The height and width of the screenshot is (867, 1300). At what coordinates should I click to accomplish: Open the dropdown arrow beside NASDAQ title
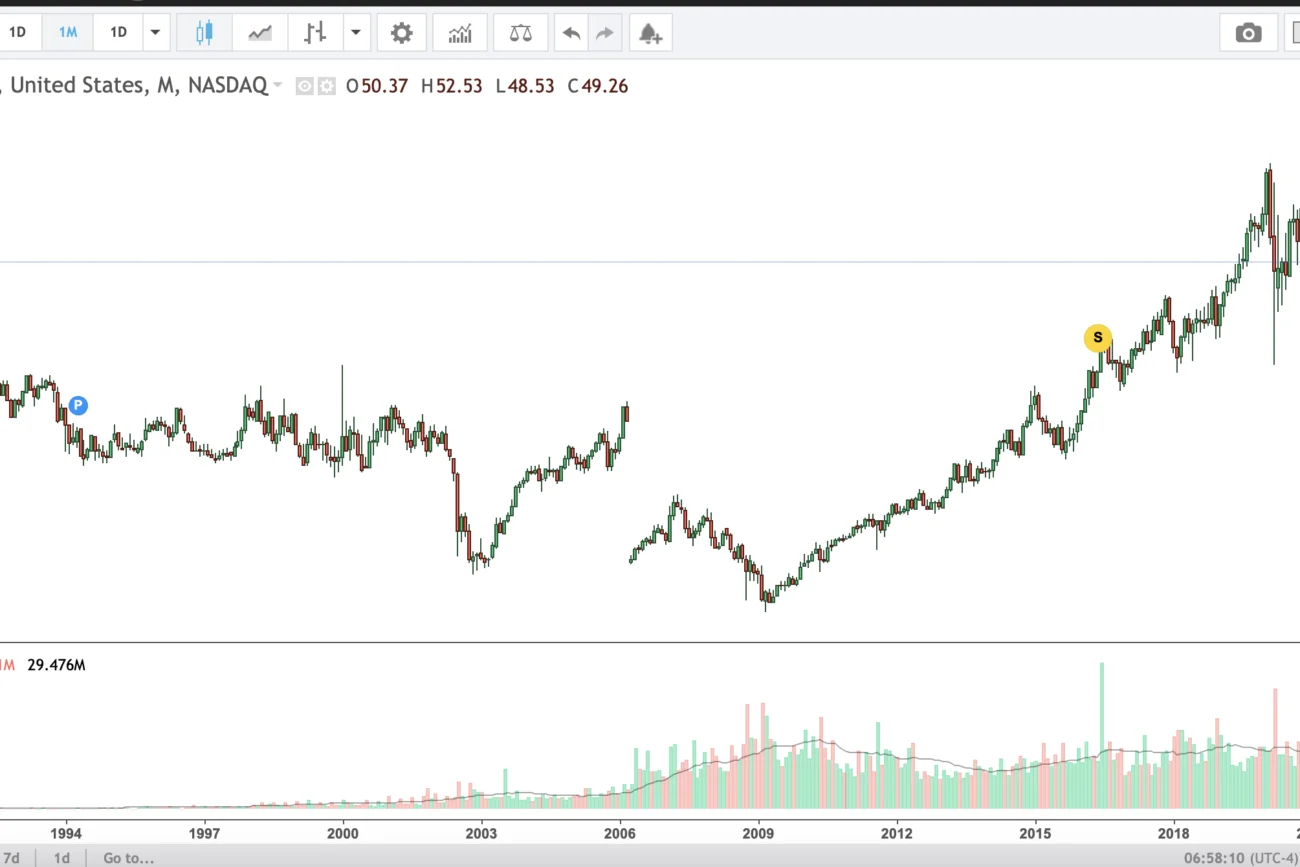278,86
